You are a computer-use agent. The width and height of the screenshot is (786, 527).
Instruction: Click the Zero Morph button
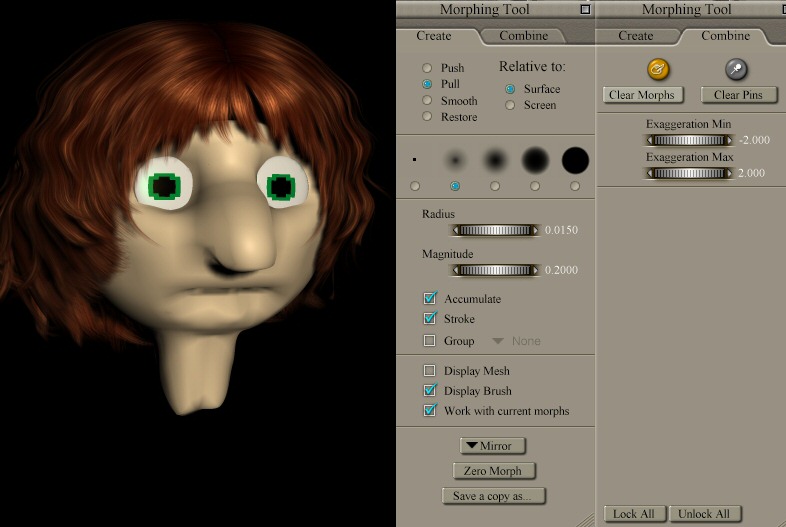click(493, 471)
